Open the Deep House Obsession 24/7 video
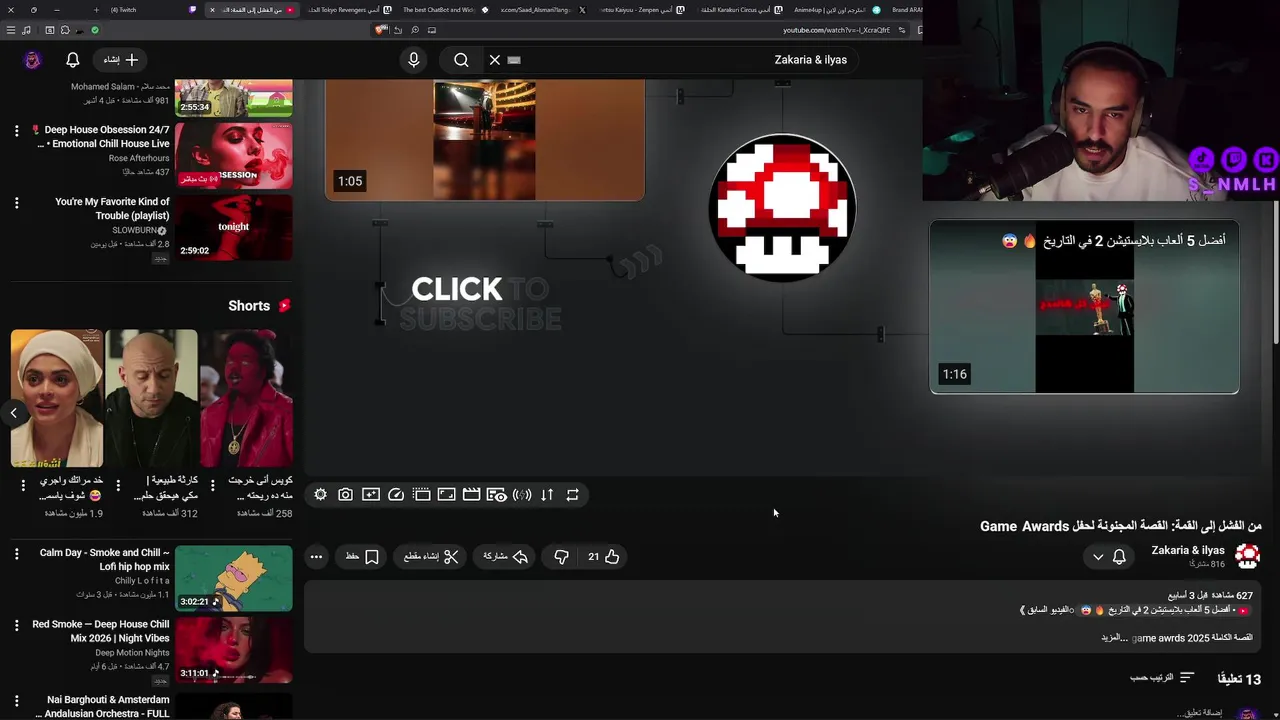Viewport: 1280px width, 720px height. (x=234, y=155)
